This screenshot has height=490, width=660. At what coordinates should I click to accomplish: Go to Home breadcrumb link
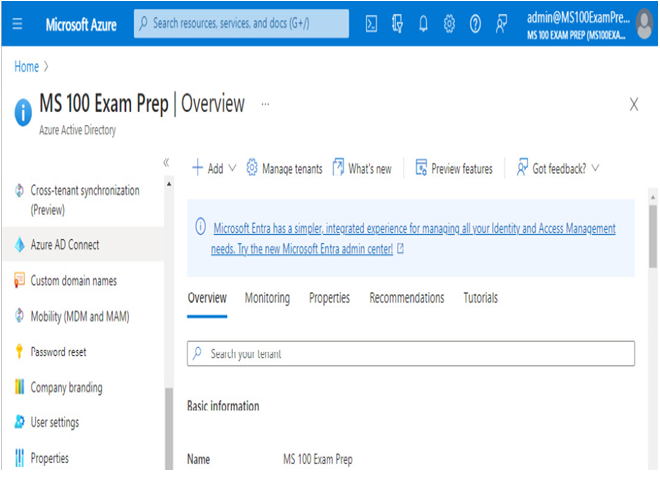(27, 67)
